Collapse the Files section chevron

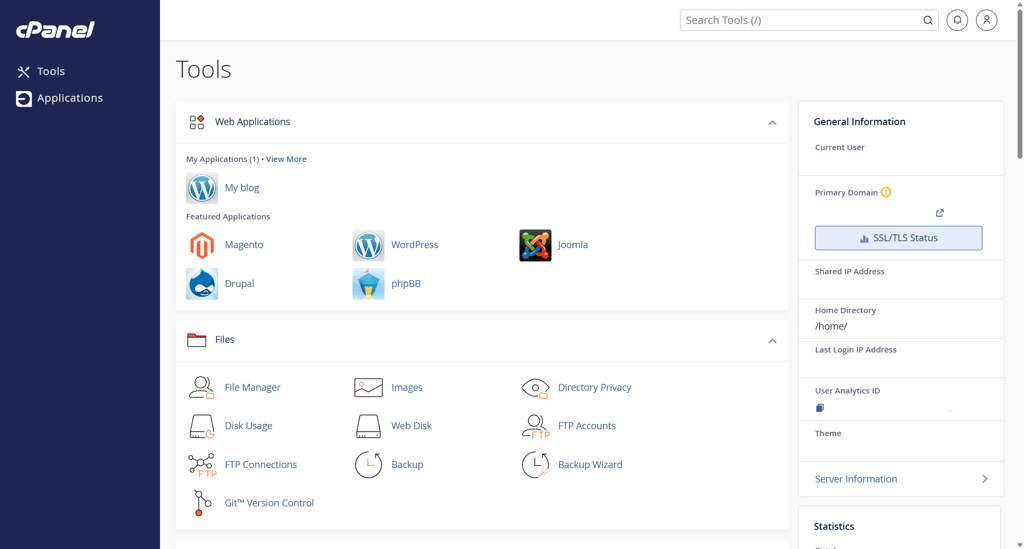pos(772,341)
